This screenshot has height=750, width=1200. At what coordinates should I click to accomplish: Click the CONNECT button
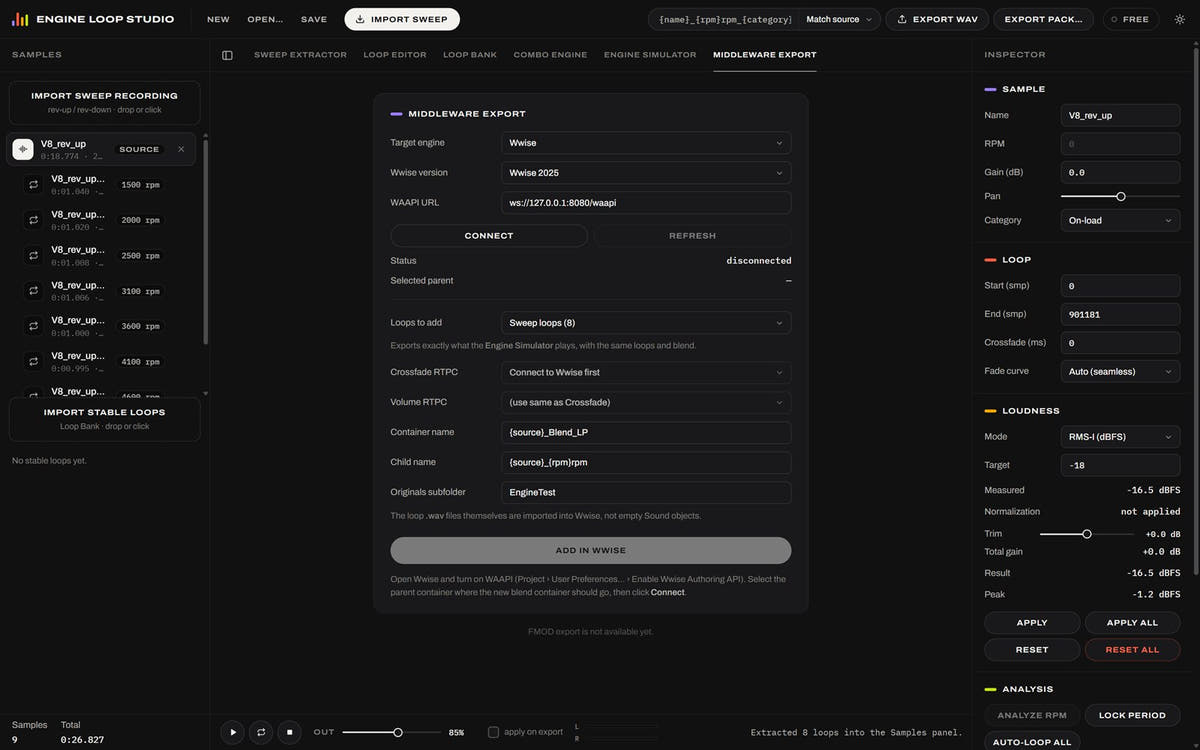coord(489,236)
